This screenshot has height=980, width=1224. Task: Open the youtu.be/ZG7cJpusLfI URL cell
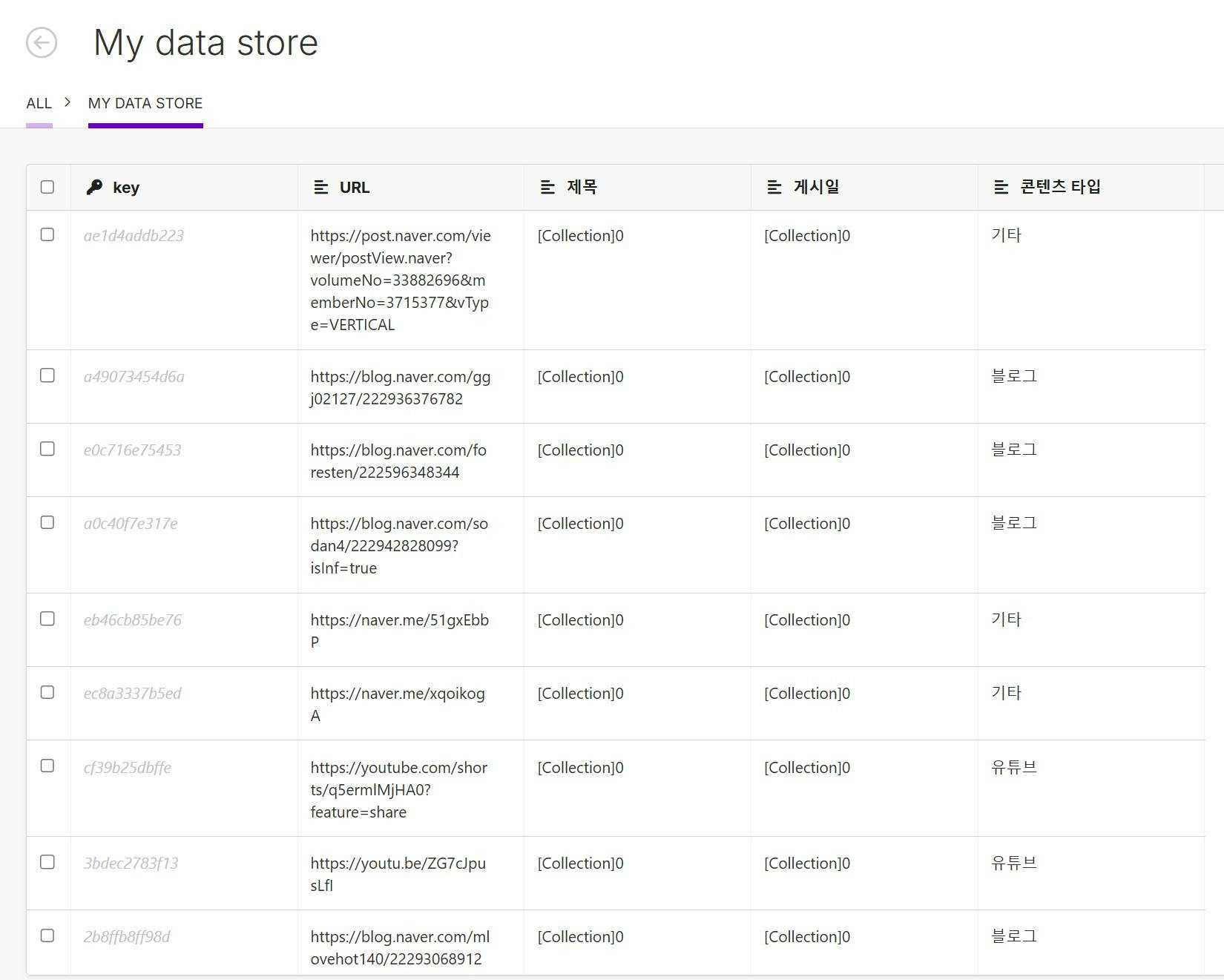[x=398, y=874]
